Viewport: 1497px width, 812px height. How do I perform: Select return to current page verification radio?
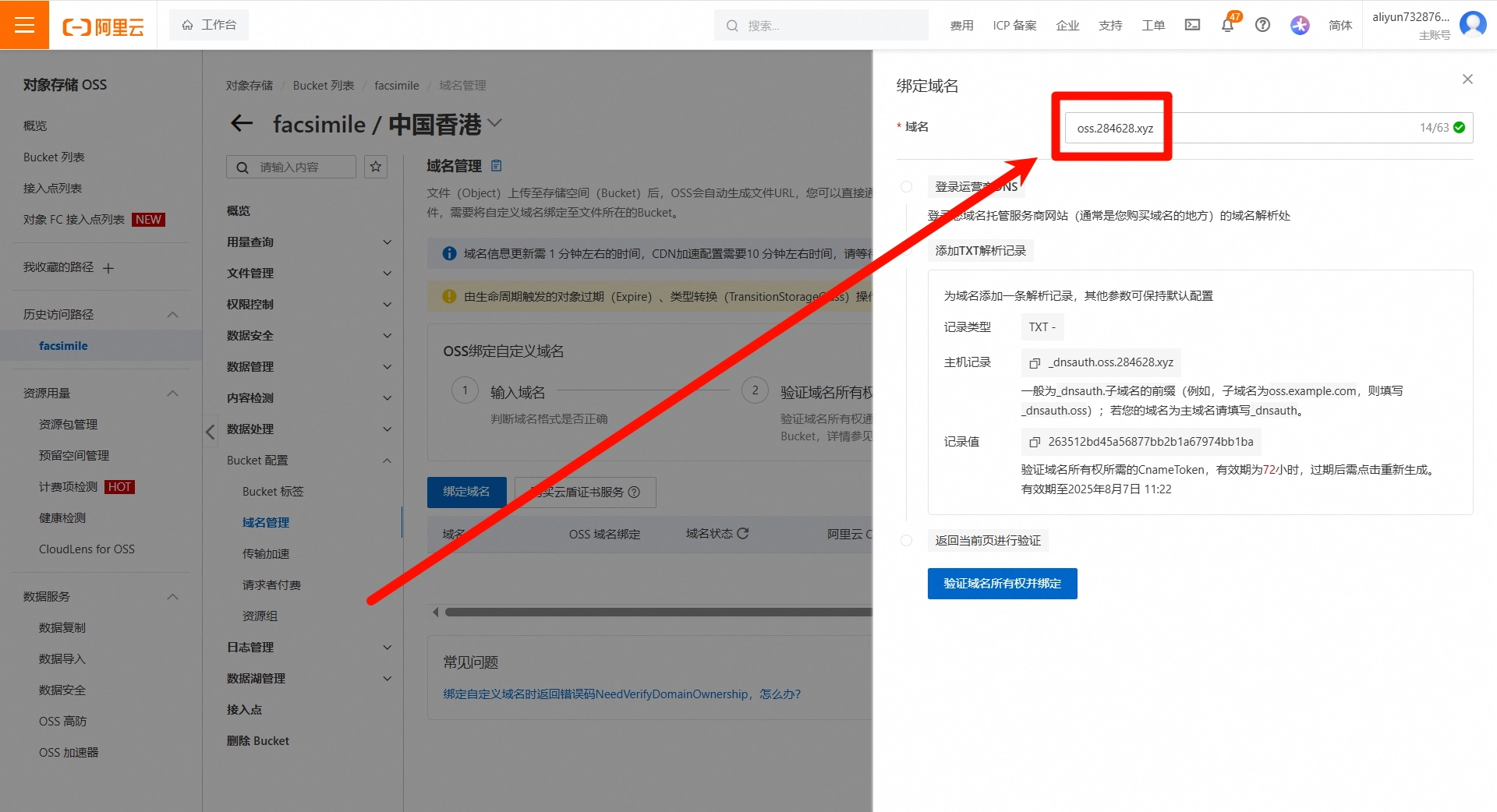906,540
